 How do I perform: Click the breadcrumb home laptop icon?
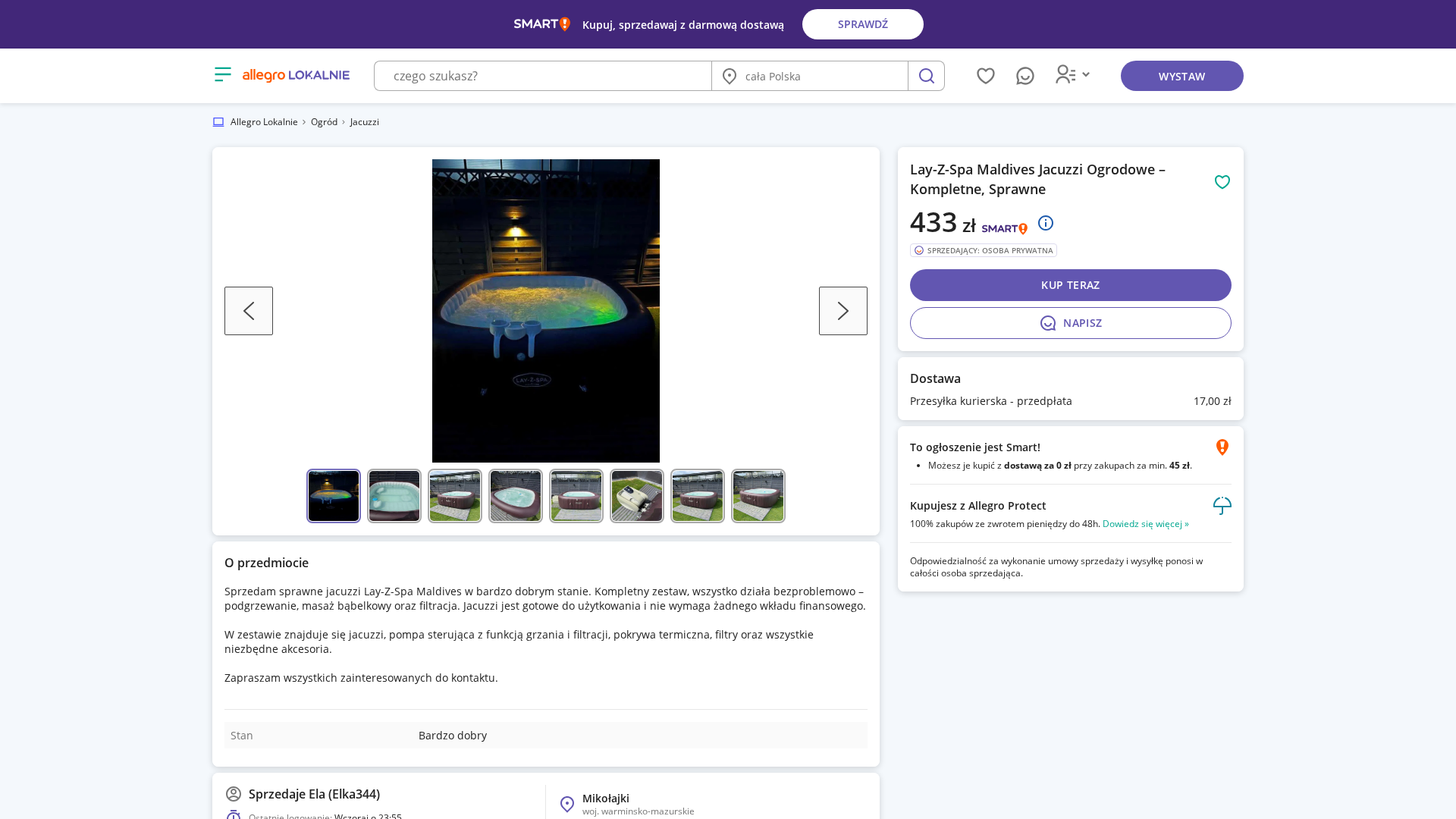click(218, 122)
